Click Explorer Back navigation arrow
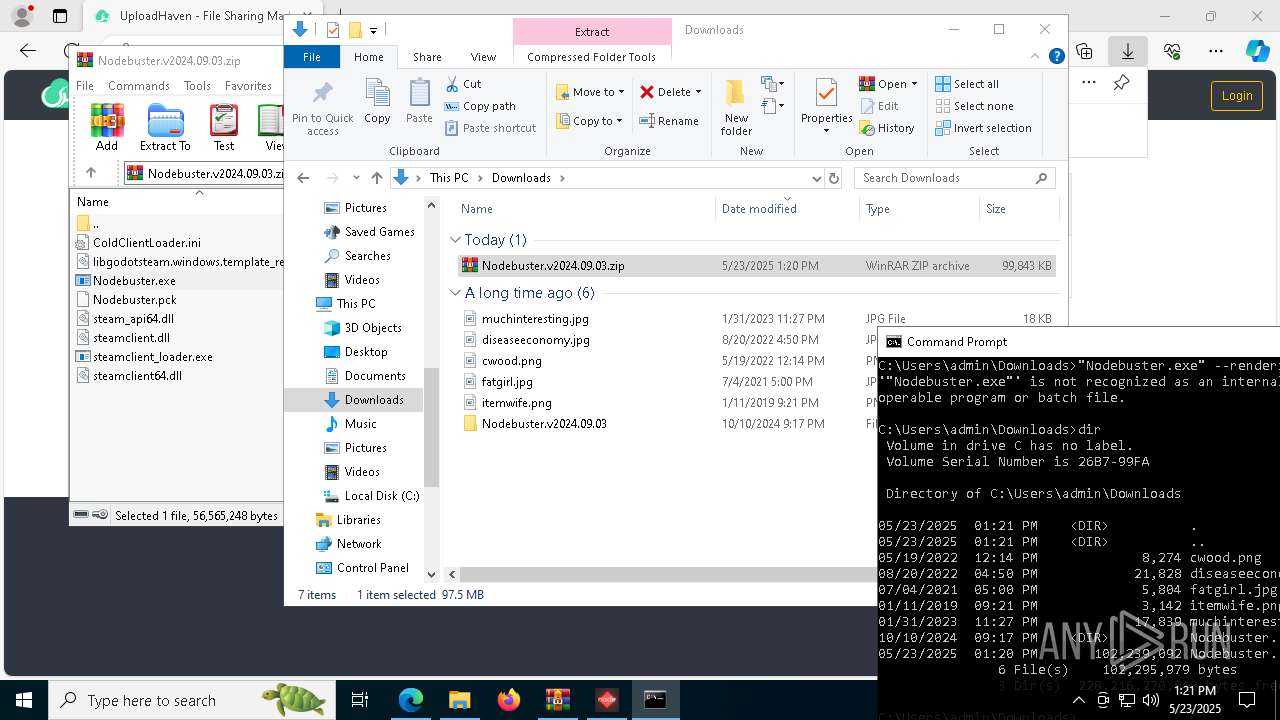The height and width of the screenshot is (720, 1280). tap(303, 178)
